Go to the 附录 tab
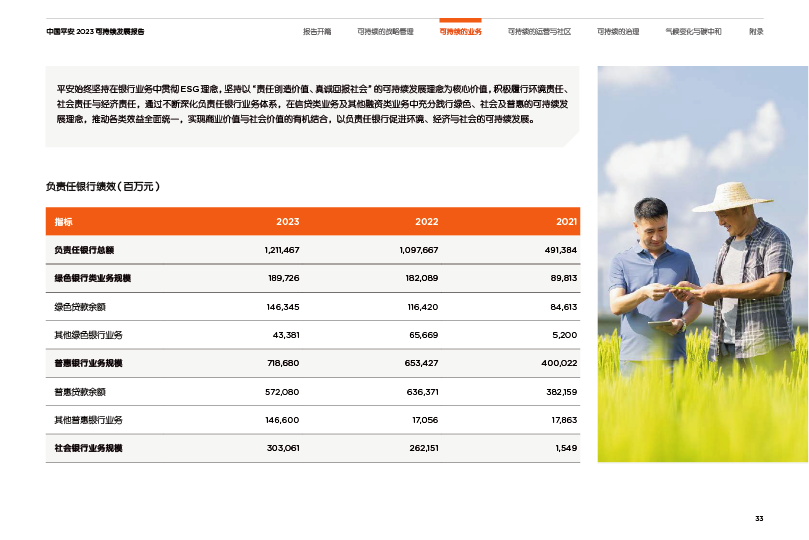 [756, 32]
